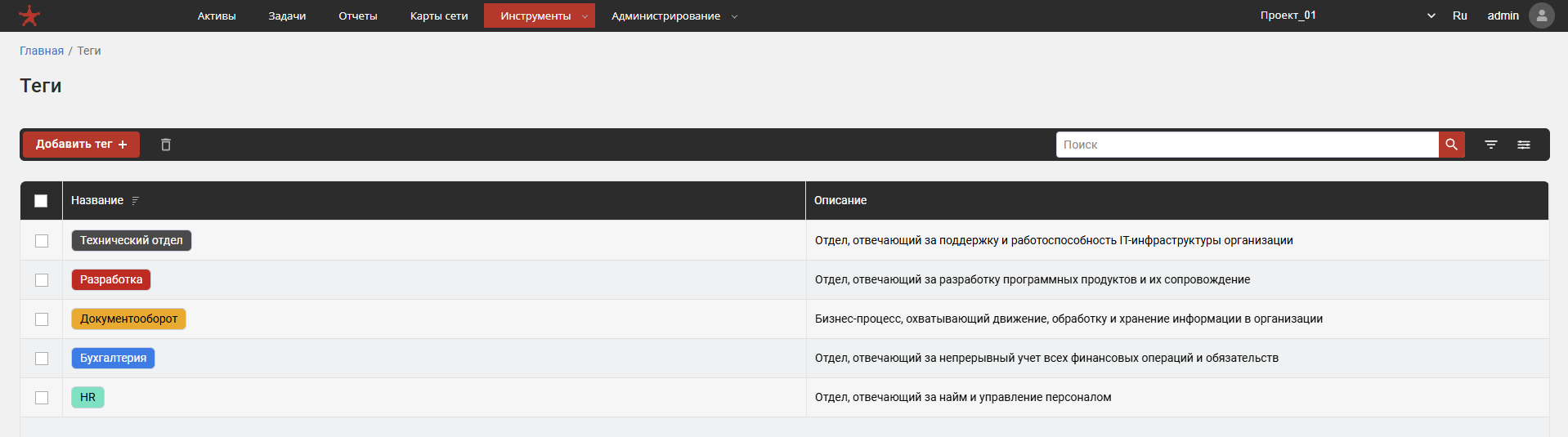
Task: Open the column settings icon
Action: (1524, 145)
